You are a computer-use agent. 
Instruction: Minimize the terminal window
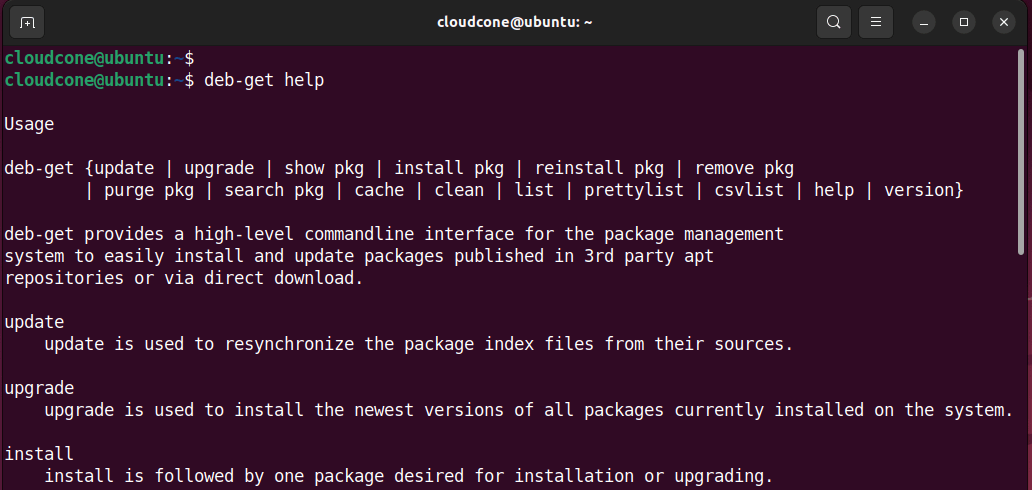[924, 22]
